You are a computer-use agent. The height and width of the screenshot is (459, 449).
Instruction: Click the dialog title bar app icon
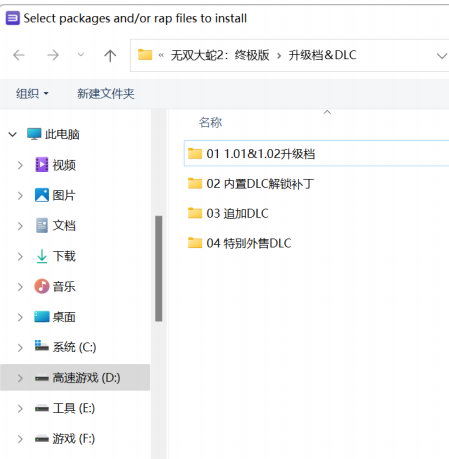(13, 18)
